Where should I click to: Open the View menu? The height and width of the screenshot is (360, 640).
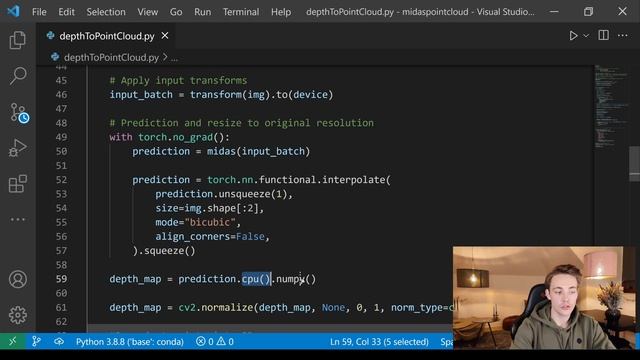click(x=148, y=12)
